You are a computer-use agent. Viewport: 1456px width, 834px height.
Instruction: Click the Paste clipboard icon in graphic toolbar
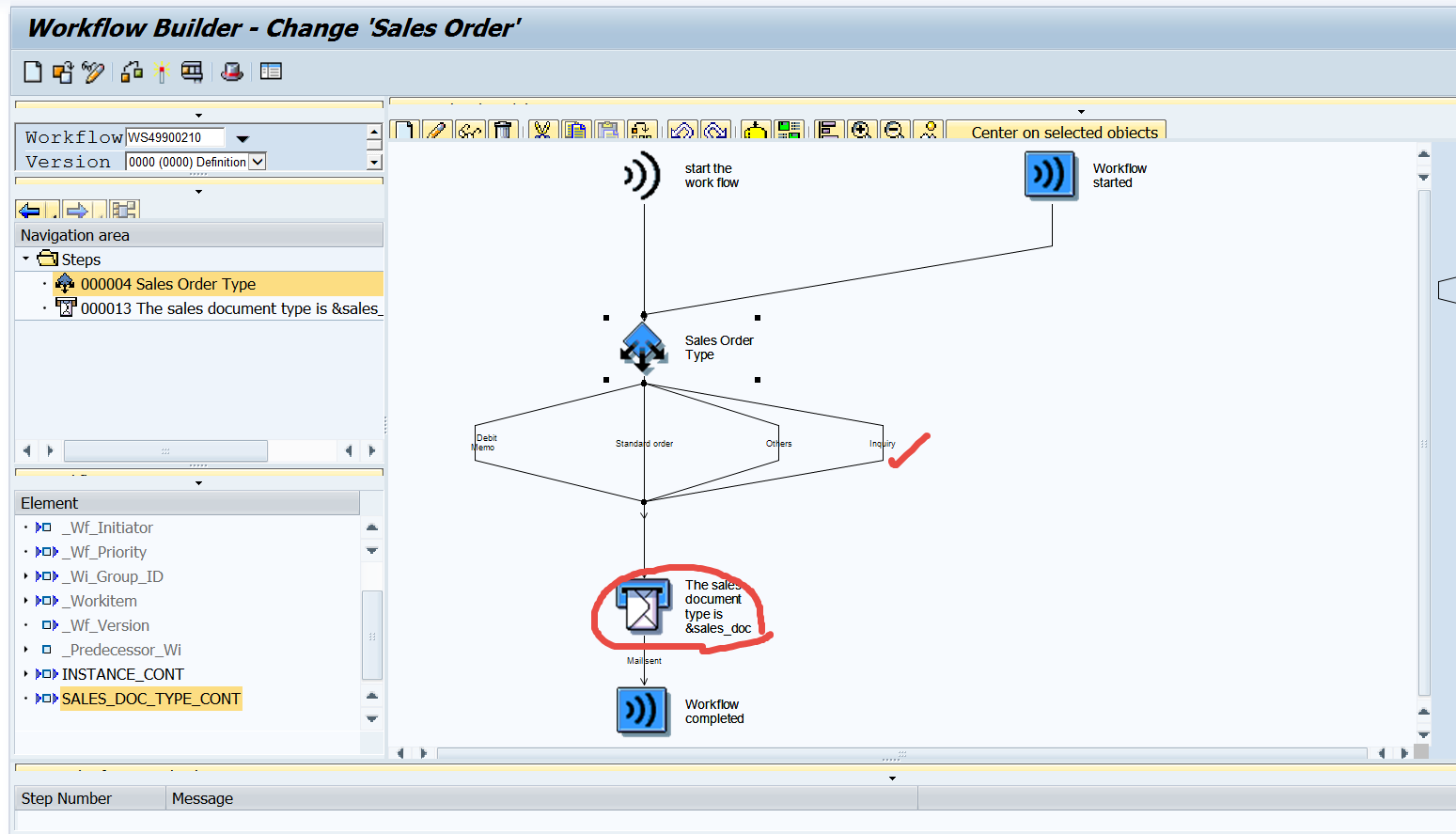coord(609,130)
